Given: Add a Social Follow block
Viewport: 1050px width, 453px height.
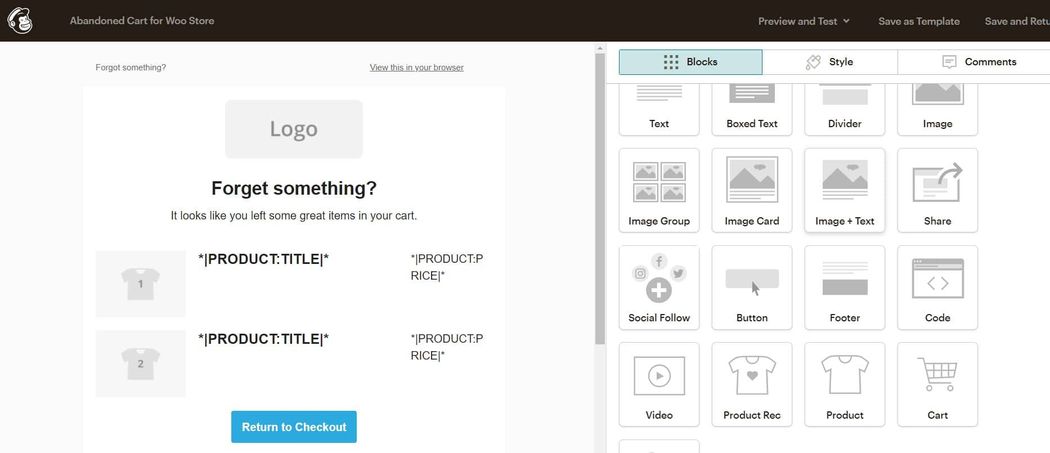Looking at the screenshot, I should click(x=659, y=287).
